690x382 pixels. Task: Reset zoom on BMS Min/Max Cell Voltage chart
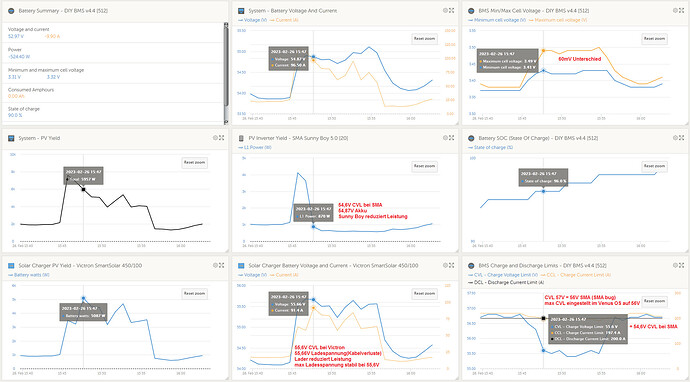pos(654,39)
